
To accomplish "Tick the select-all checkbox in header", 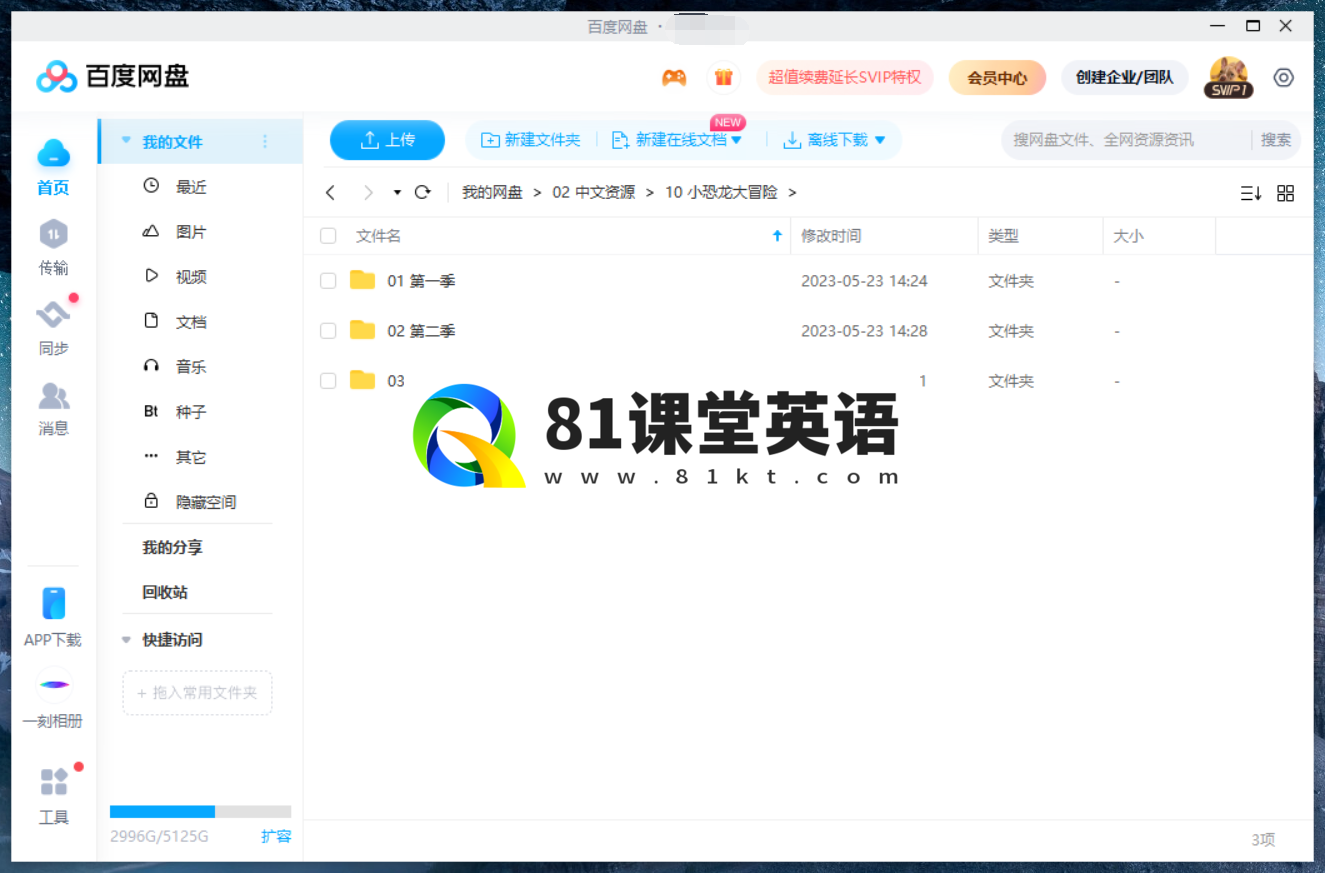I will (x=328, y=236).
